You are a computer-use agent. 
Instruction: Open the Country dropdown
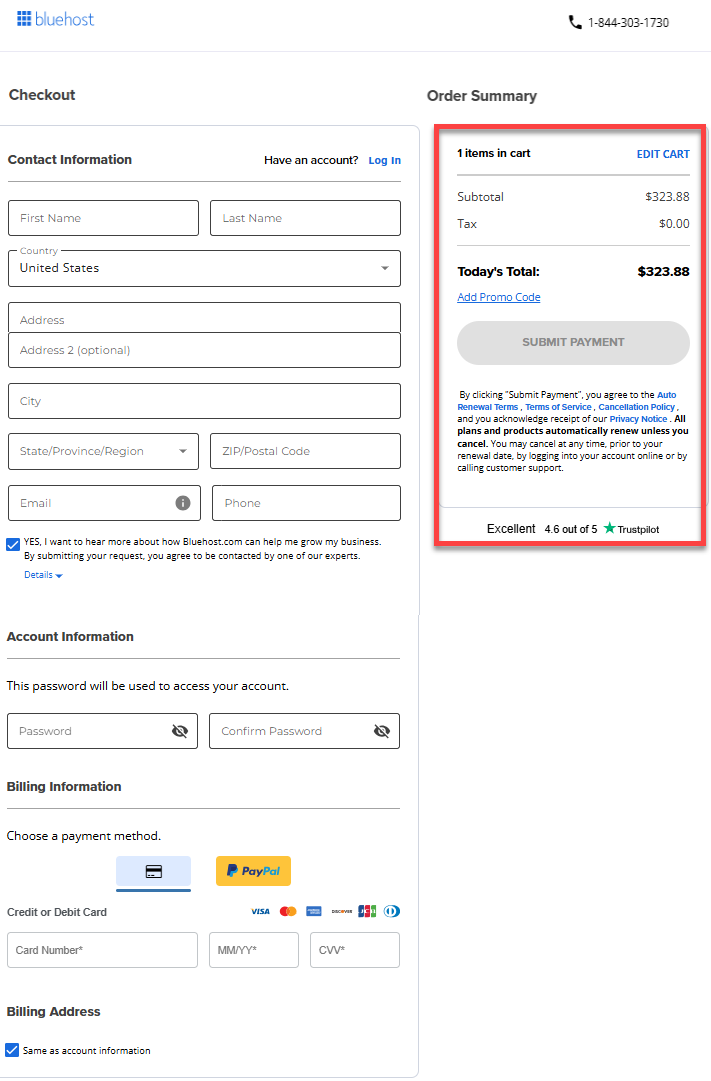click(x=204, y=268)
